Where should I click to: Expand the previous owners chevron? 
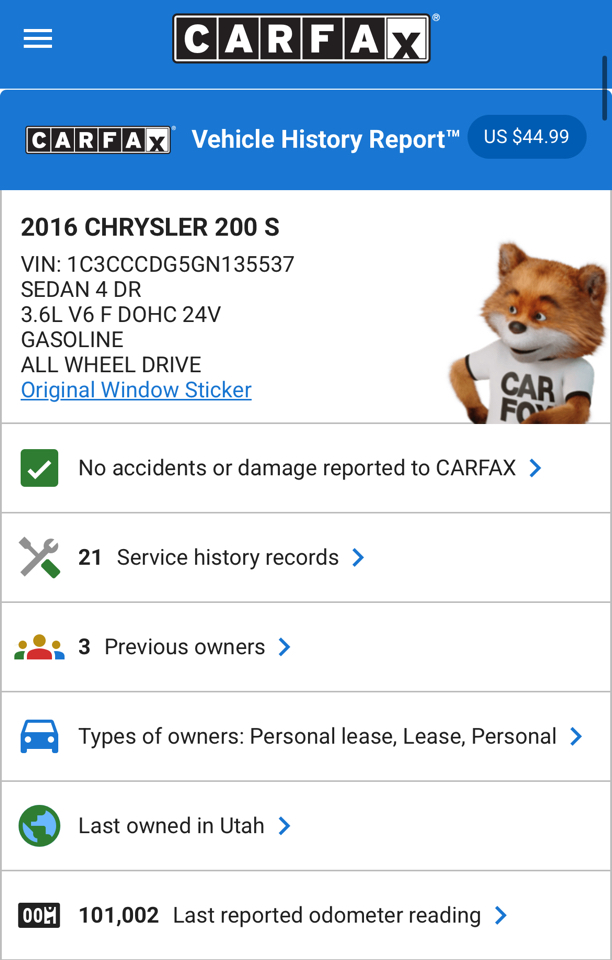285,647
